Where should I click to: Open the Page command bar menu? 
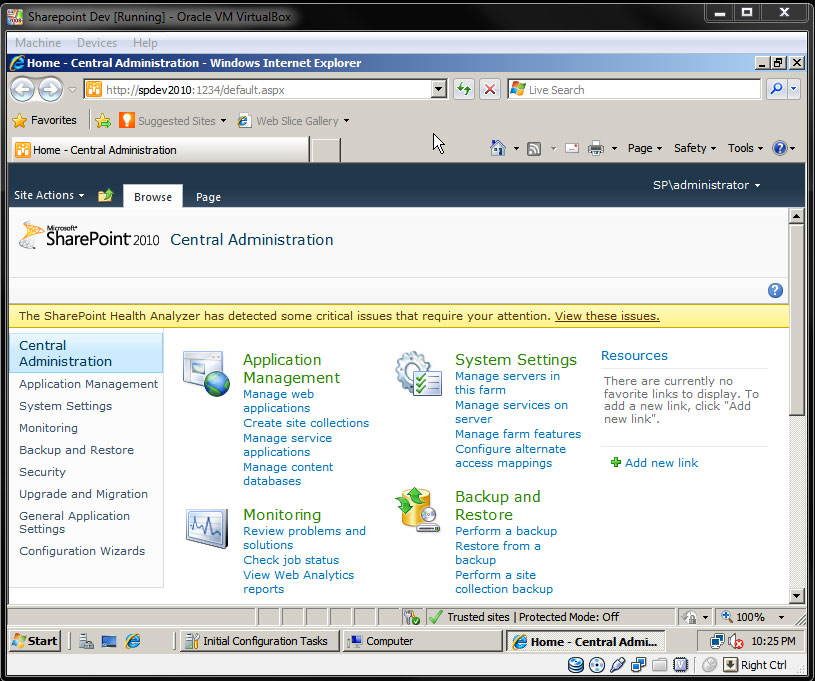pos(645,148)
